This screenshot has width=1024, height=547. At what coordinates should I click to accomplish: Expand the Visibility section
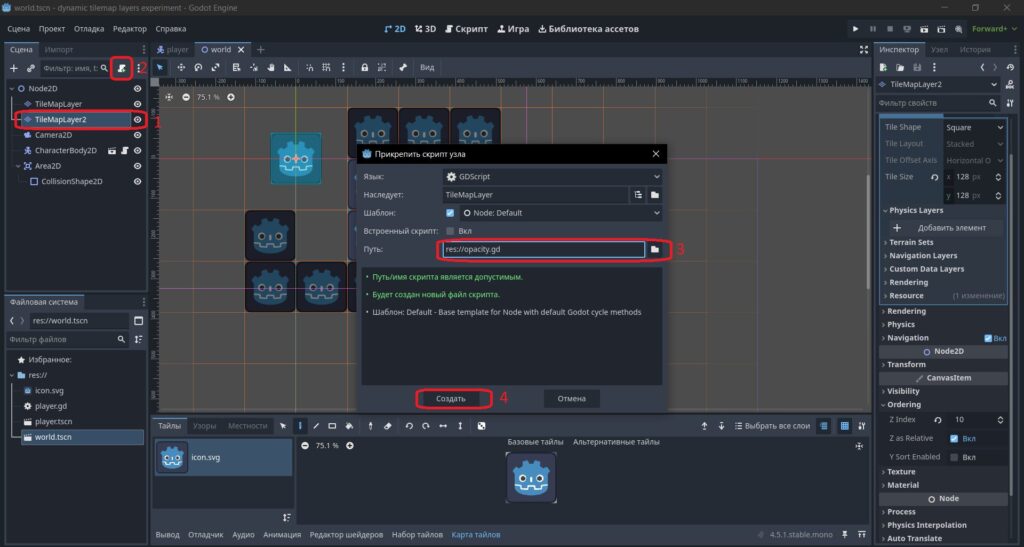(902, 391)
